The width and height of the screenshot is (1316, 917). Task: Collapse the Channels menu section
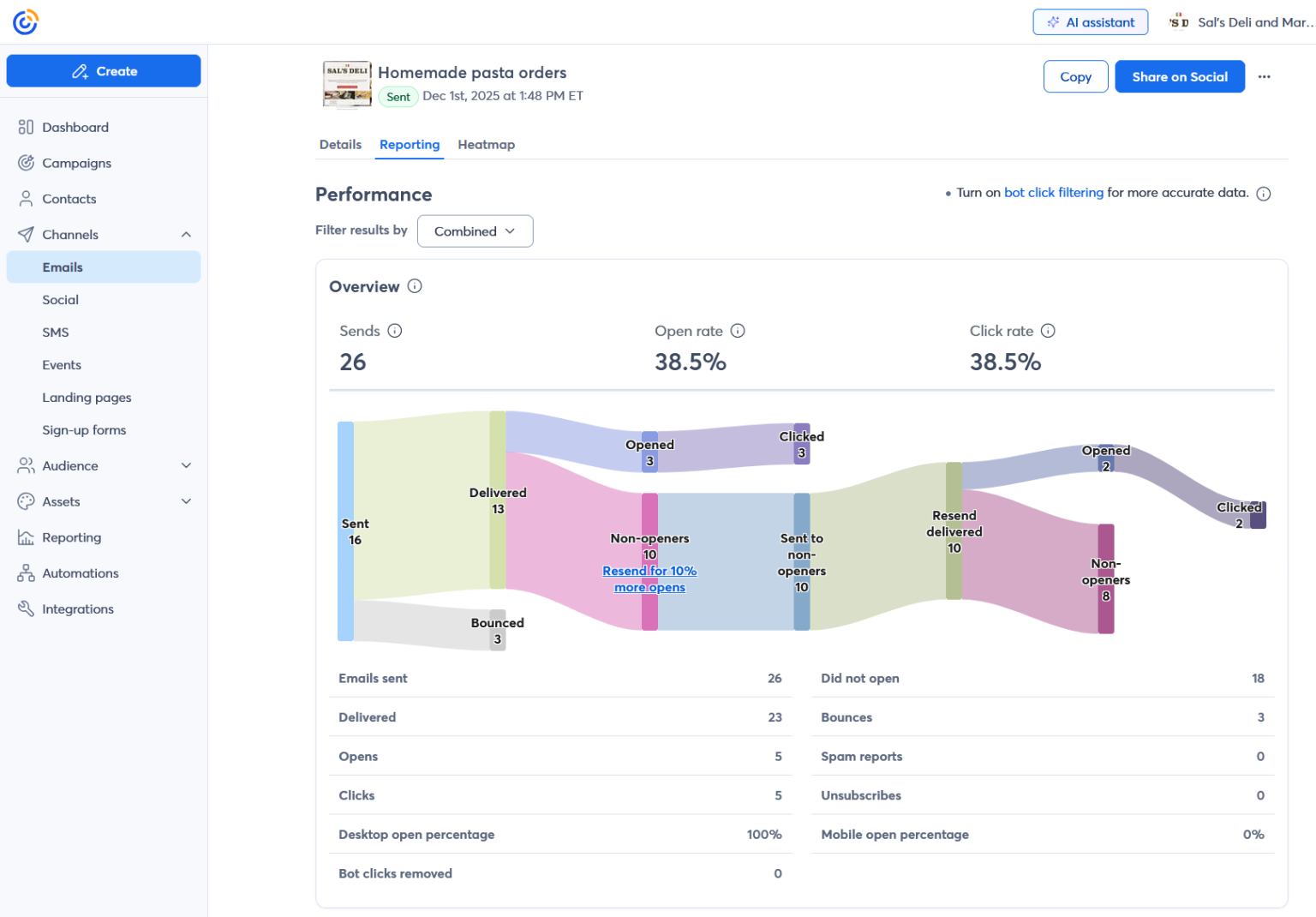186,235
